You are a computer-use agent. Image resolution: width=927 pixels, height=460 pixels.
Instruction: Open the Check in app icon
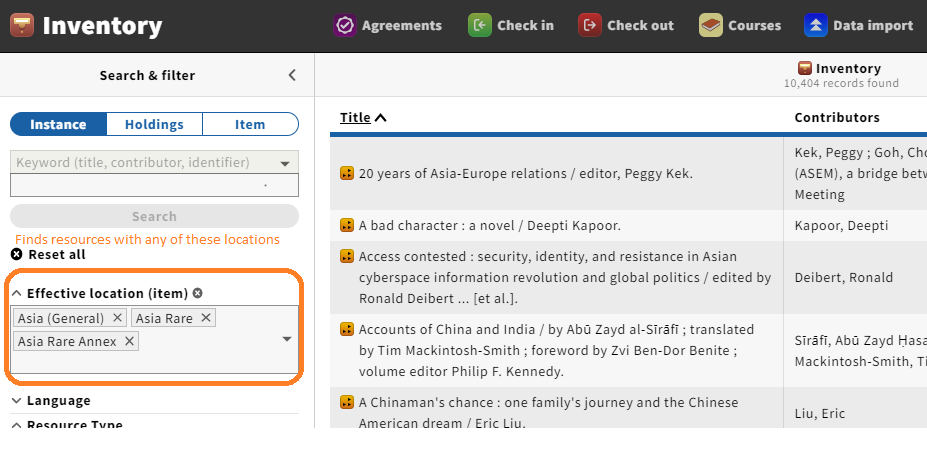pos(479,25)
